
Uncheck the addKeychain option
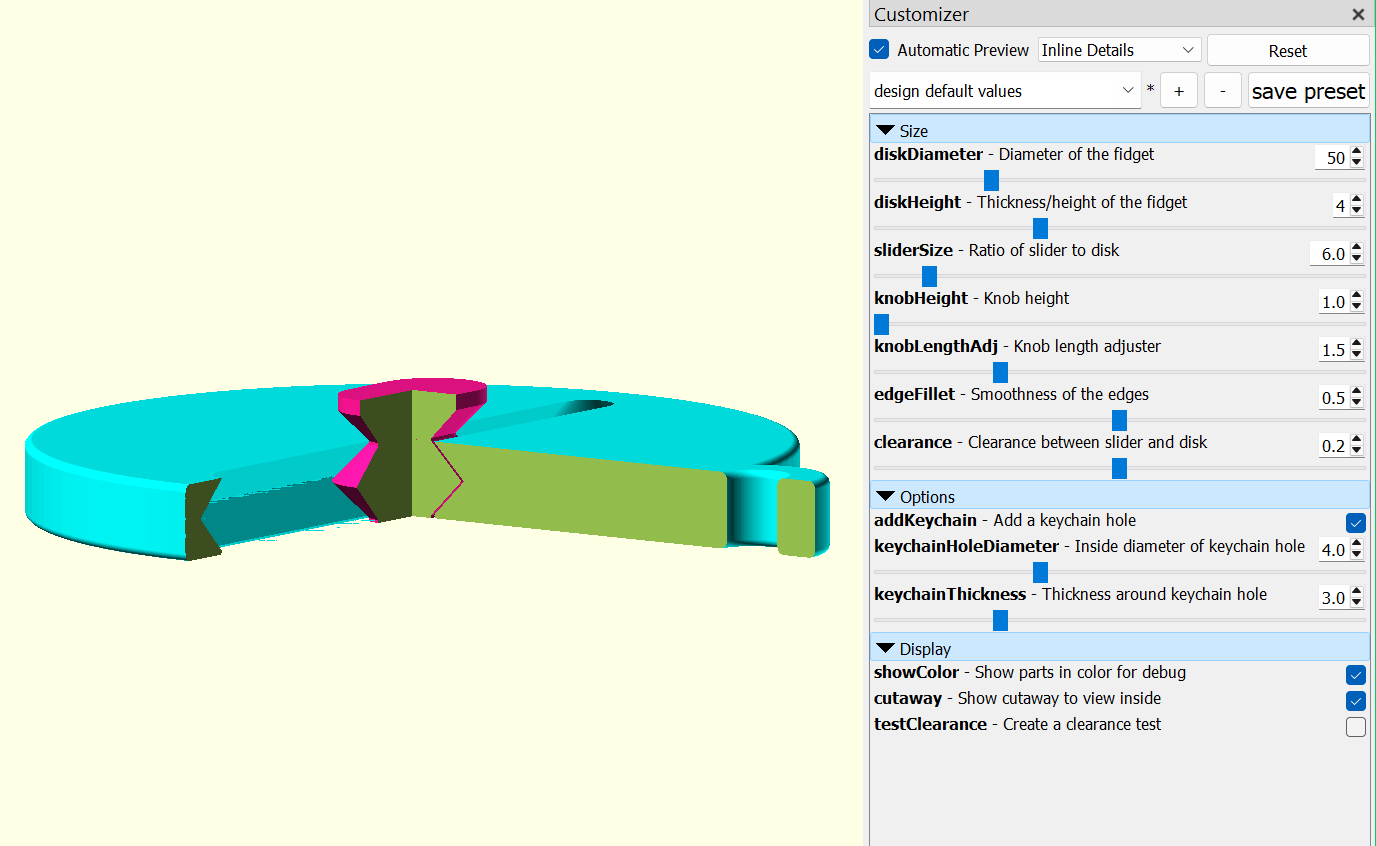[x=1356, y=523]
